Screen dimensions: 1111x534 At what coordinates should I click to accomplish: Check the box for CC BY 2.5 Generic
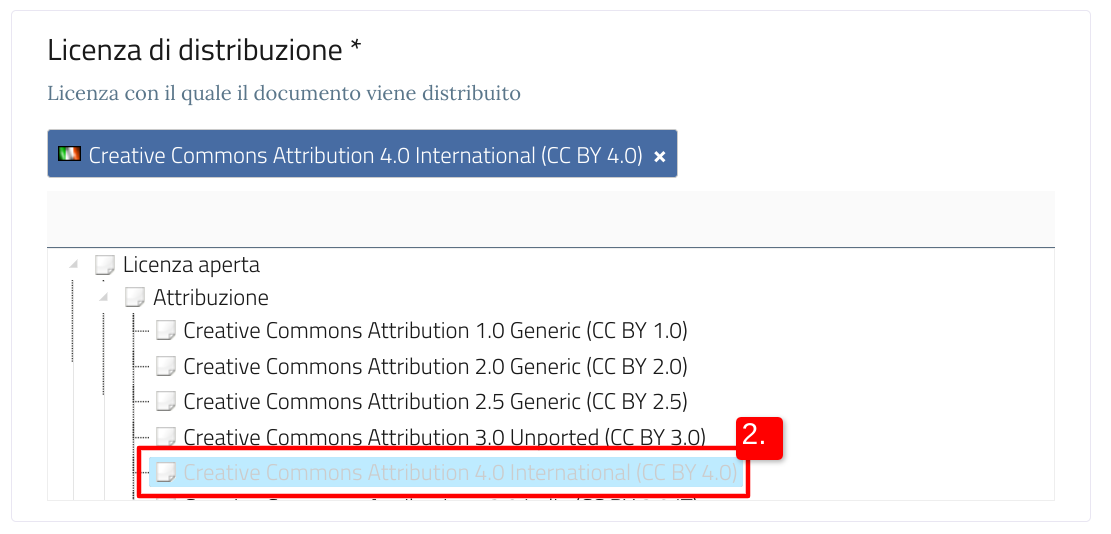coord(166,402)
